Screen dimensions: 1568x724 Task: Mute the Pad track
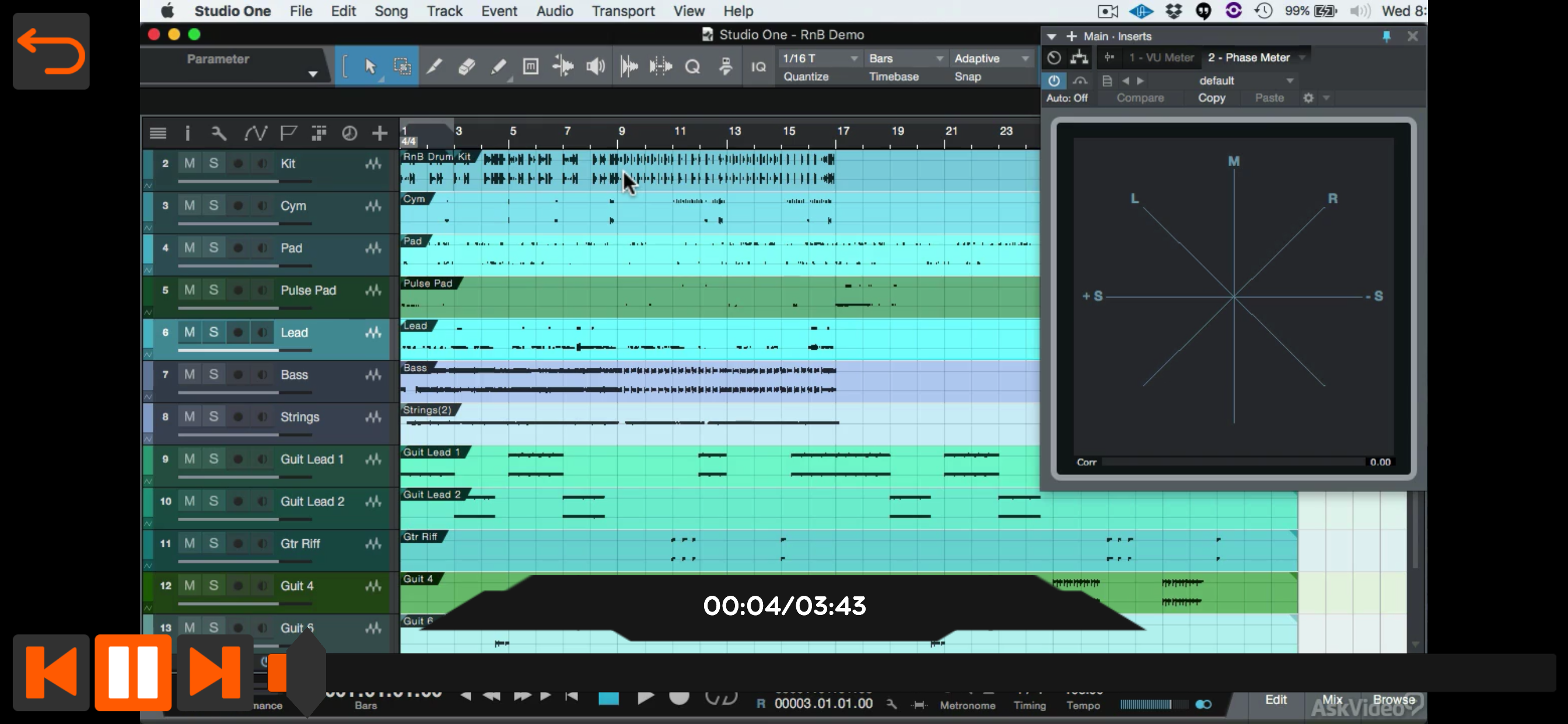(x=190, y=247)
